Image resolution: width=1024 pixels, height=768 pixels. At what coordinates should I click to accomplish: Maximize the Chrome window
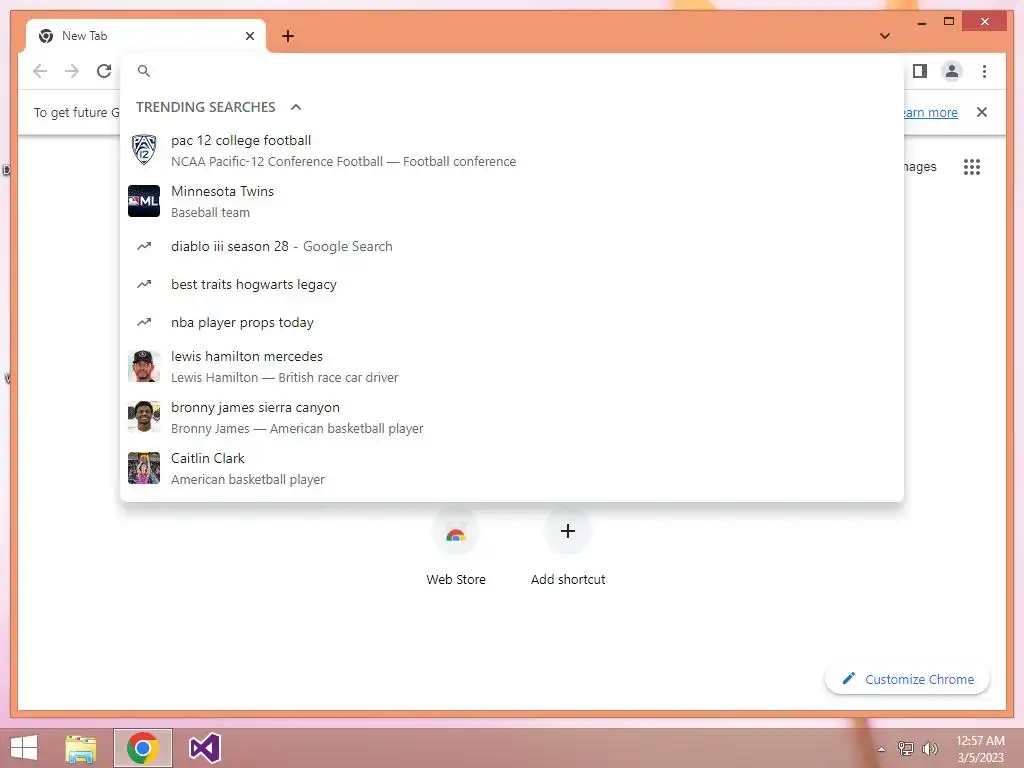tap(949, 22)
